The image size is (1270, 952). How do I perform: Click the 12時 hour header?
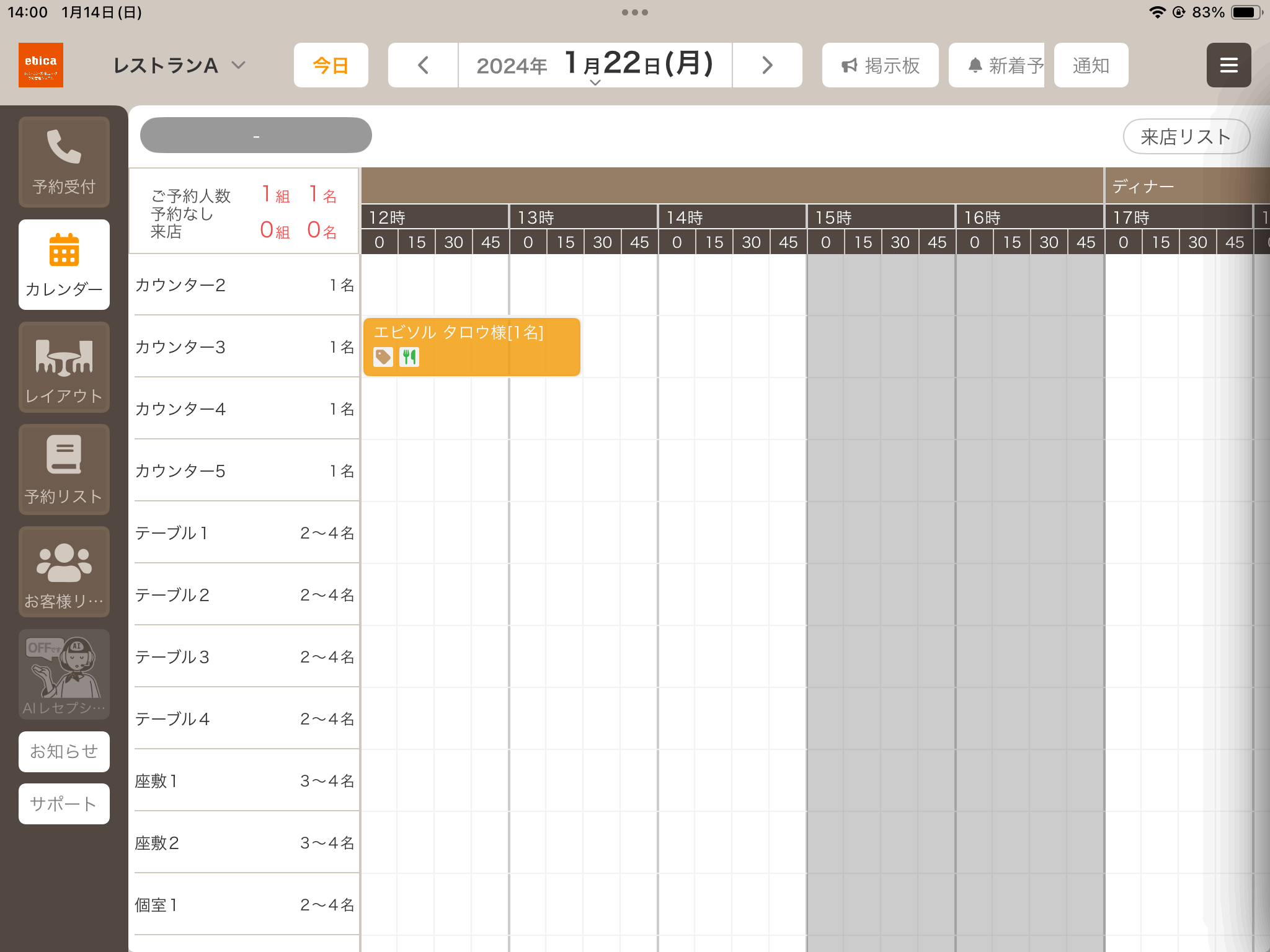click(435, 218)
